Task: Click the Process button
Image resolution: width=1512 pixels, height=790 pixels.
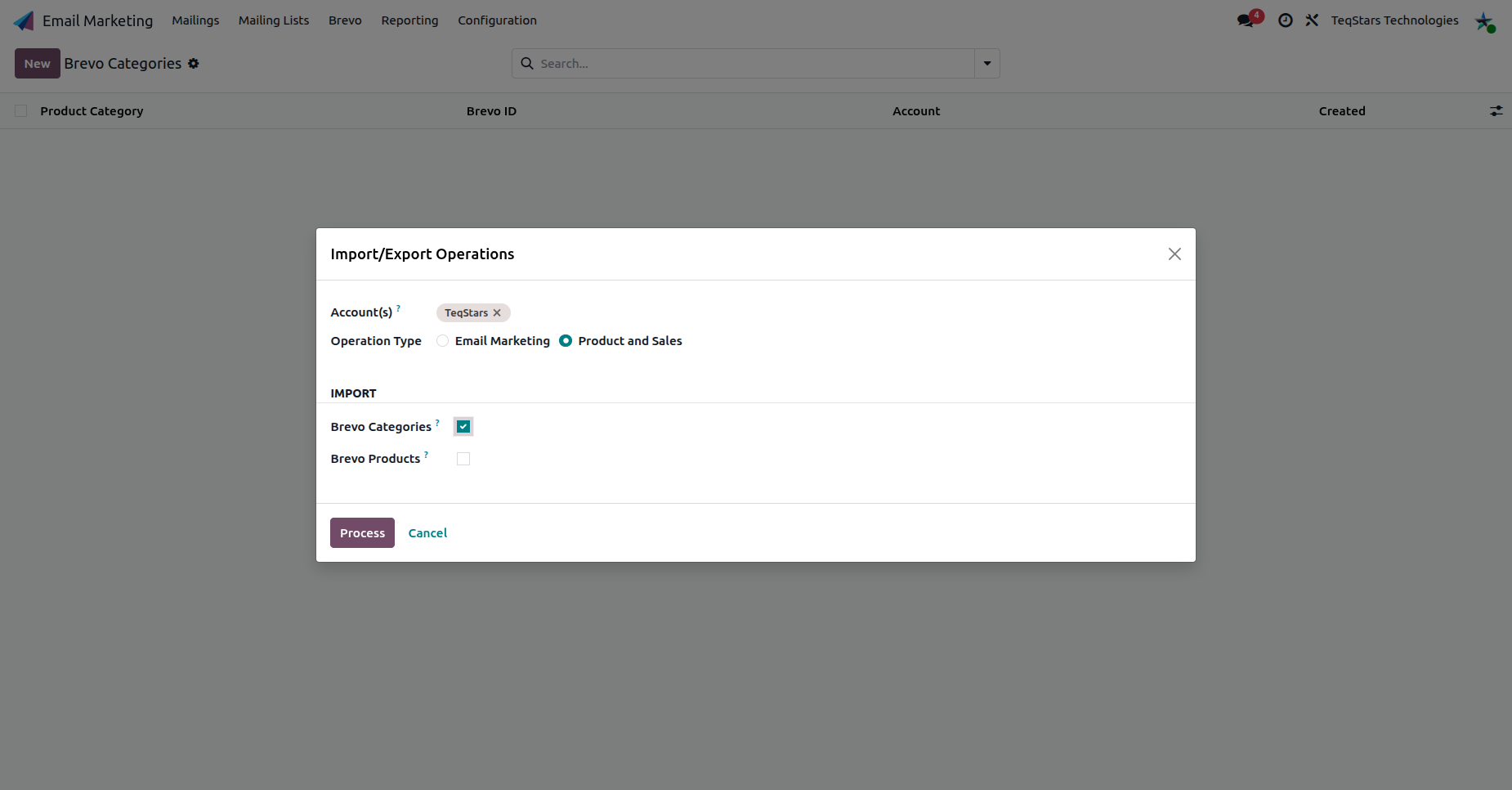Action: pos(362,532)
